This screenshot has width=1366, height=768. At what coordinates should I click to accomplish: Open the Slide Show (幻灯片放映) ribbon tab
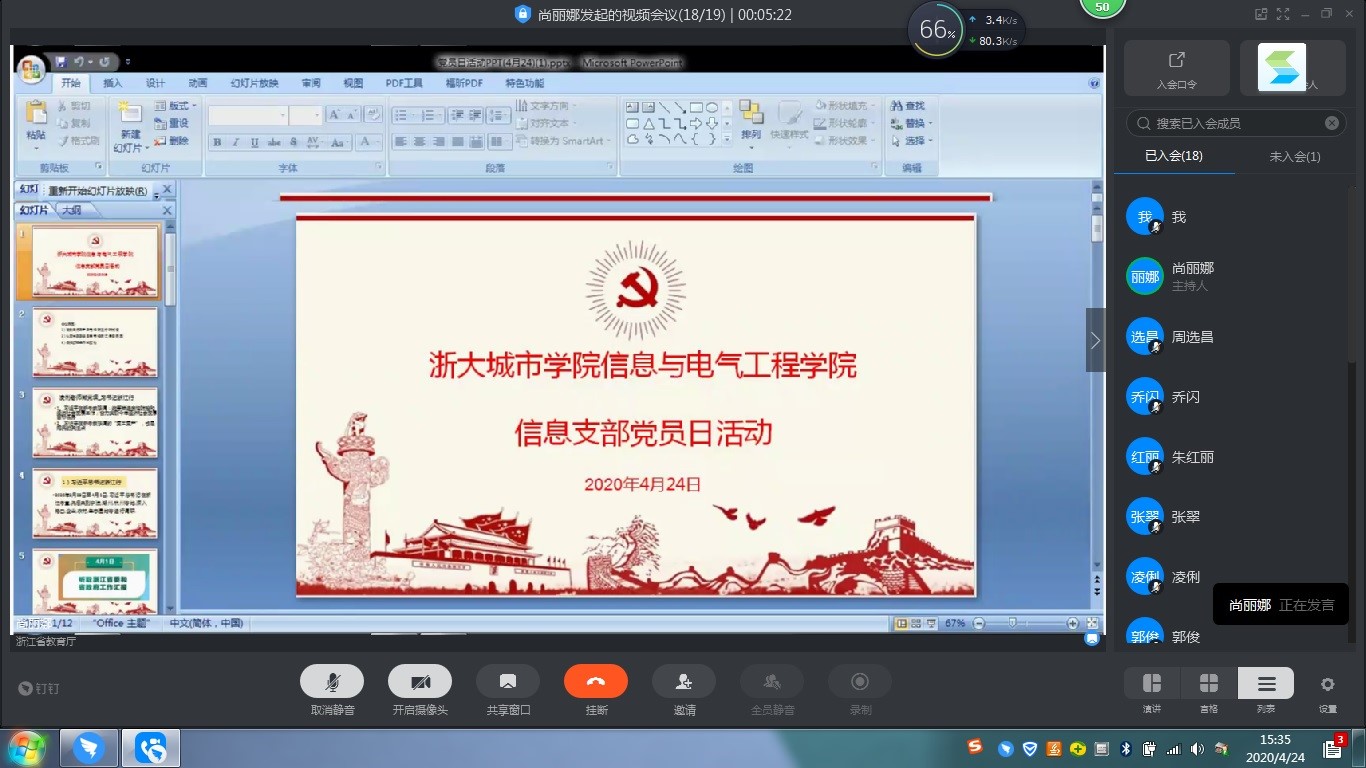pos(254,83)
